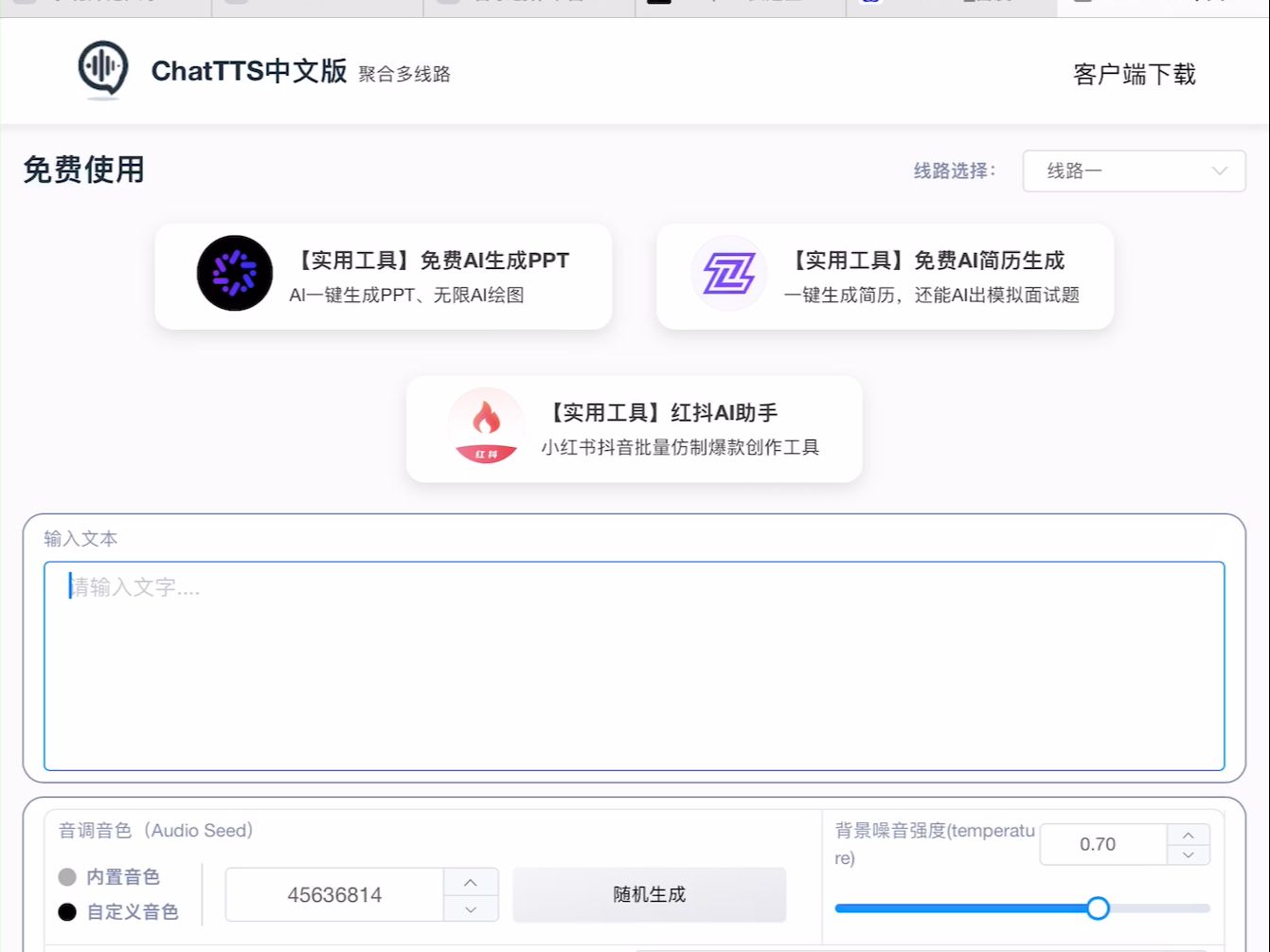Viewport: 1270px width, 952px height.
Task: Click the 免费使用 heading
Action: 83,170
